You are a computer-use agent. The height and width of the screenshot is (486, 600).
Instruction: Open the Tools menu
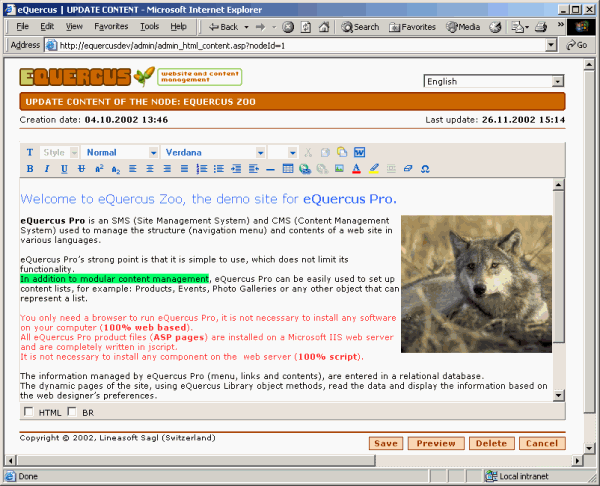pyautogui.click(x=149, y=26)
